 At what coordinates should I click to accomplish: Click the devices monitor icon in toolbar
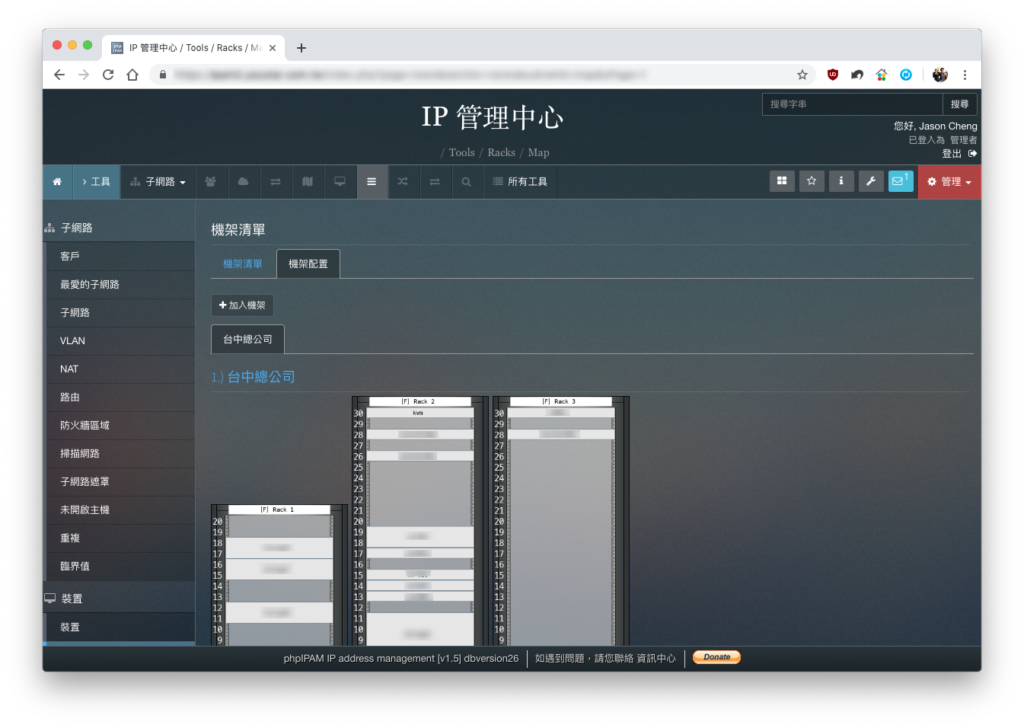340,182
